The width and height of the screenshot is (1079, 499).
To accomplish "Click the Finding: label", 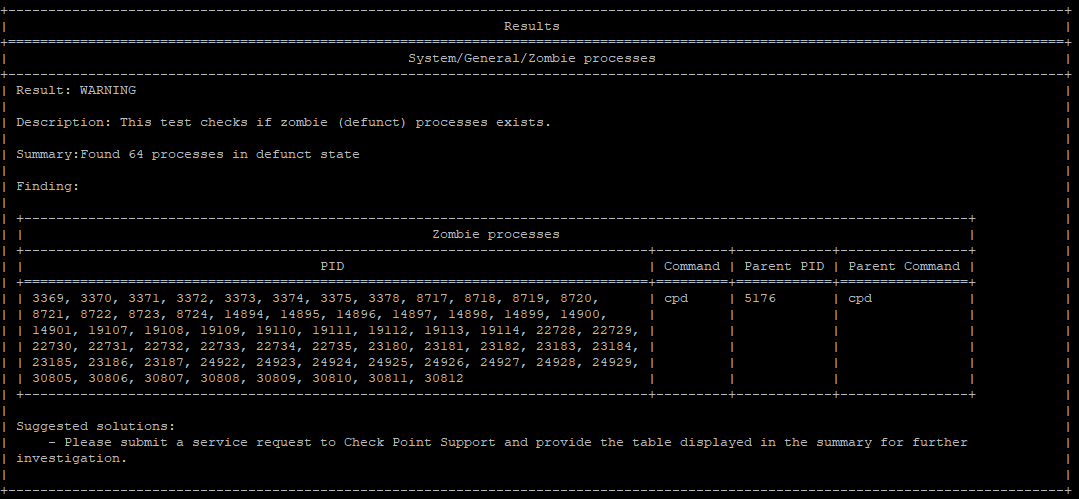I will pyautogui.click(x=47, y=186).
